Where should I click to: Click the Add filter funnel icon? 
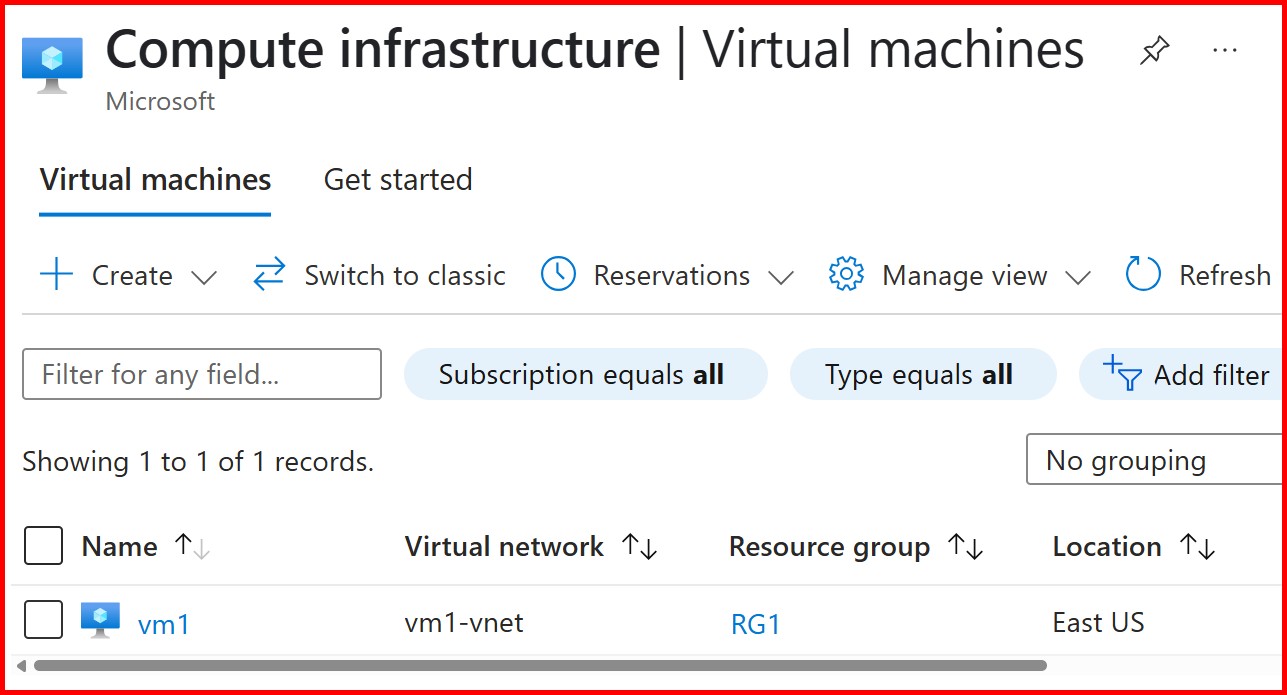[1122, 373]
